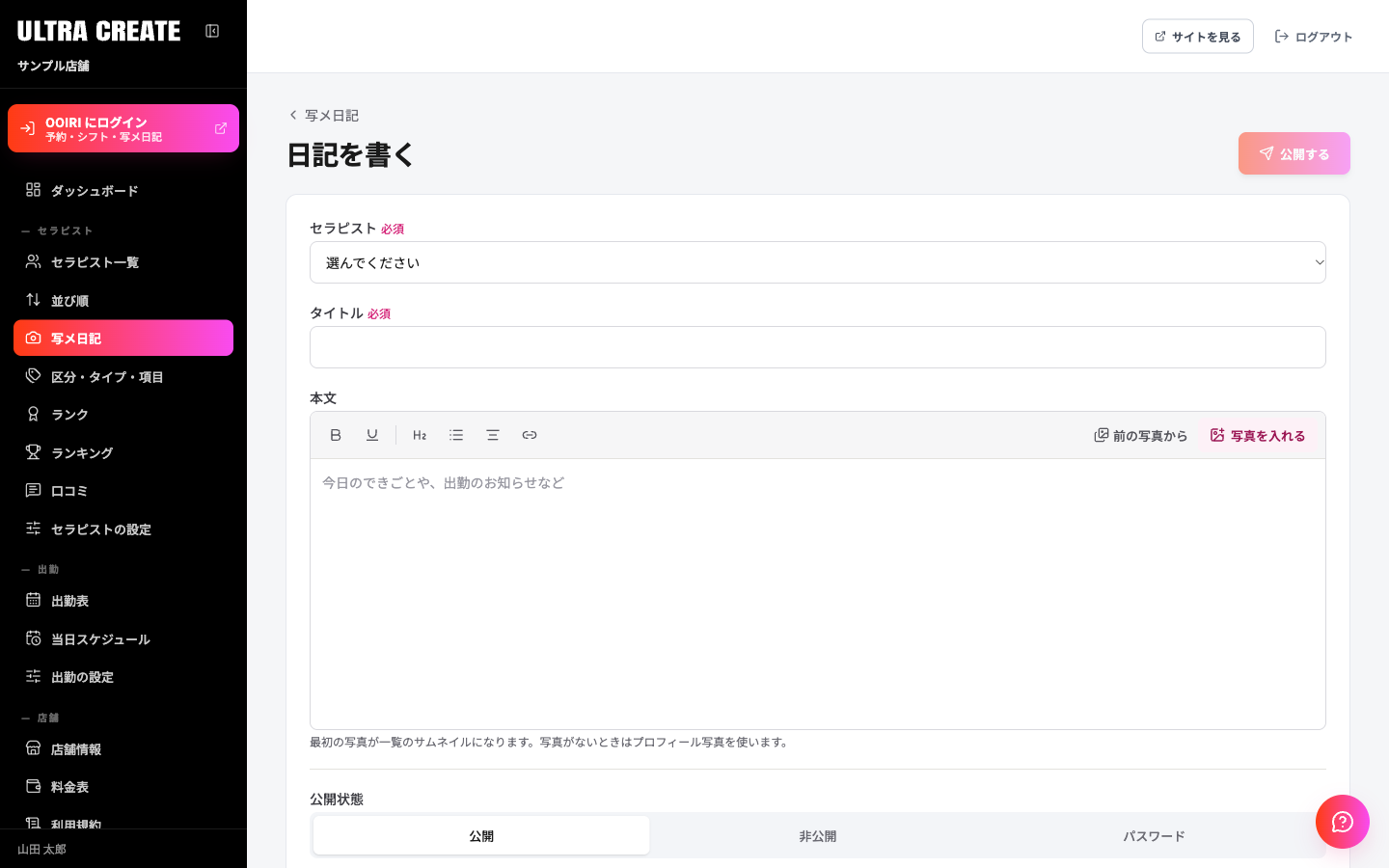The image size is (1389, 868).
Task: Click the サイトを見る button
Action: click(1198, 37)
